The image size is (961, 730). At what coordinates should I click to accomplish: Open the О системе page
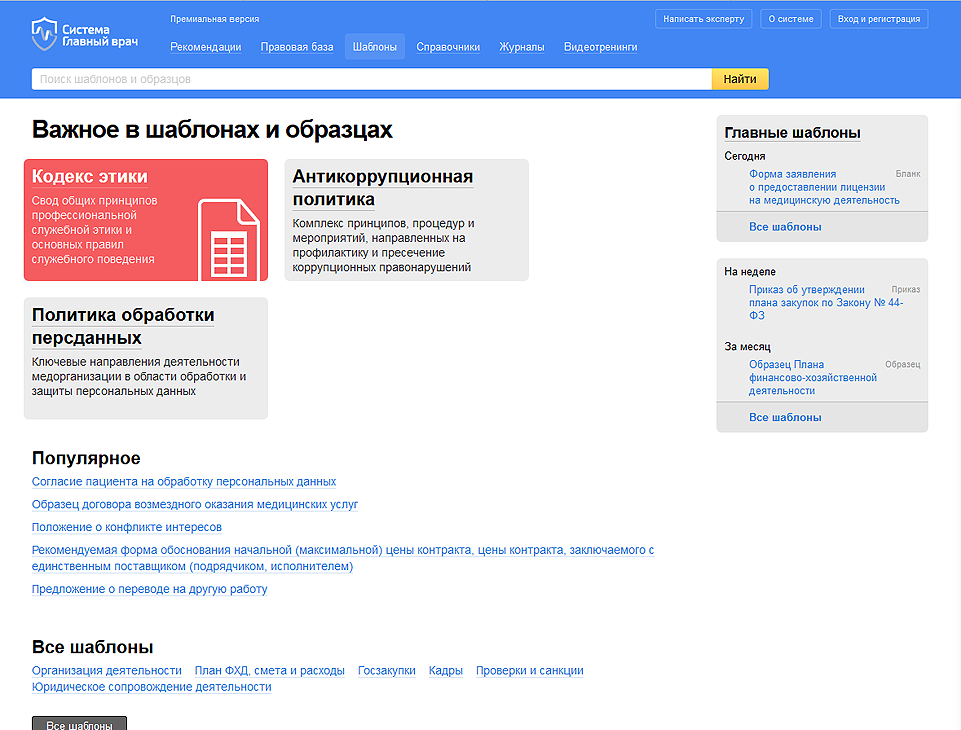(x=792, y=19)
